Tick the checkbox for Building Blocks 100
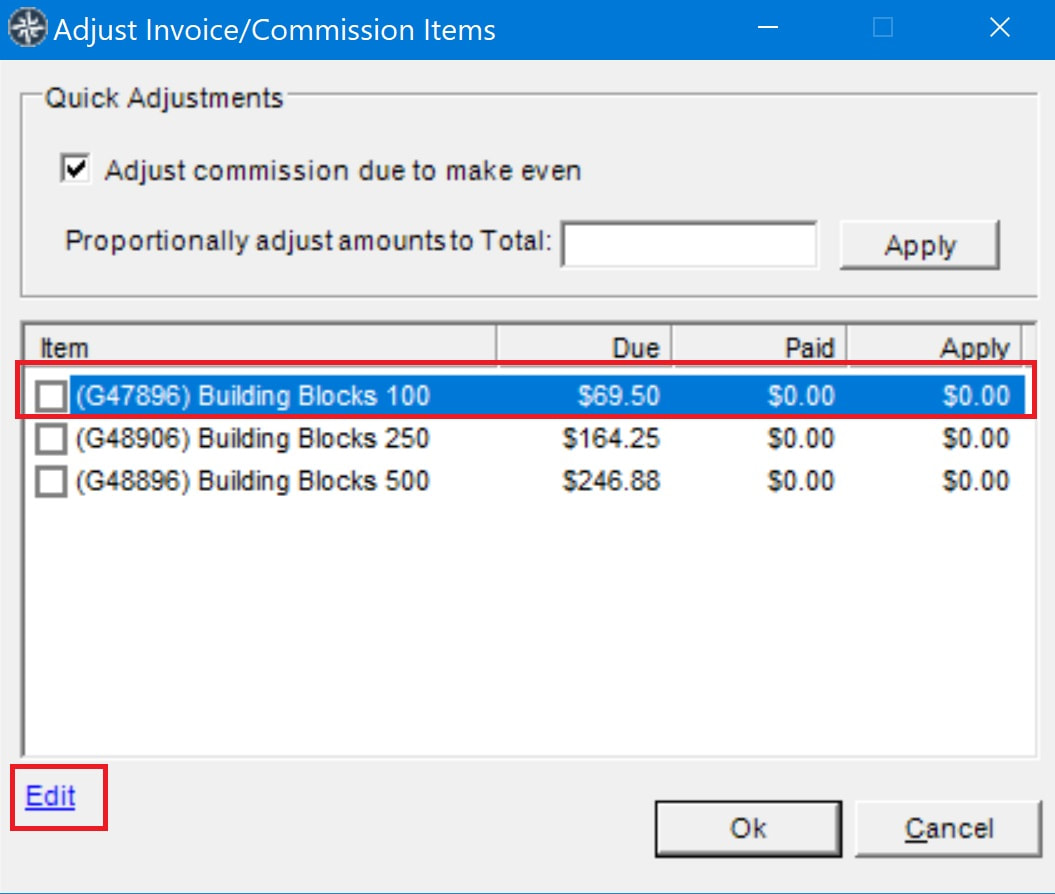The width and height of the screenshot is (1055, 894). [51, 396]
